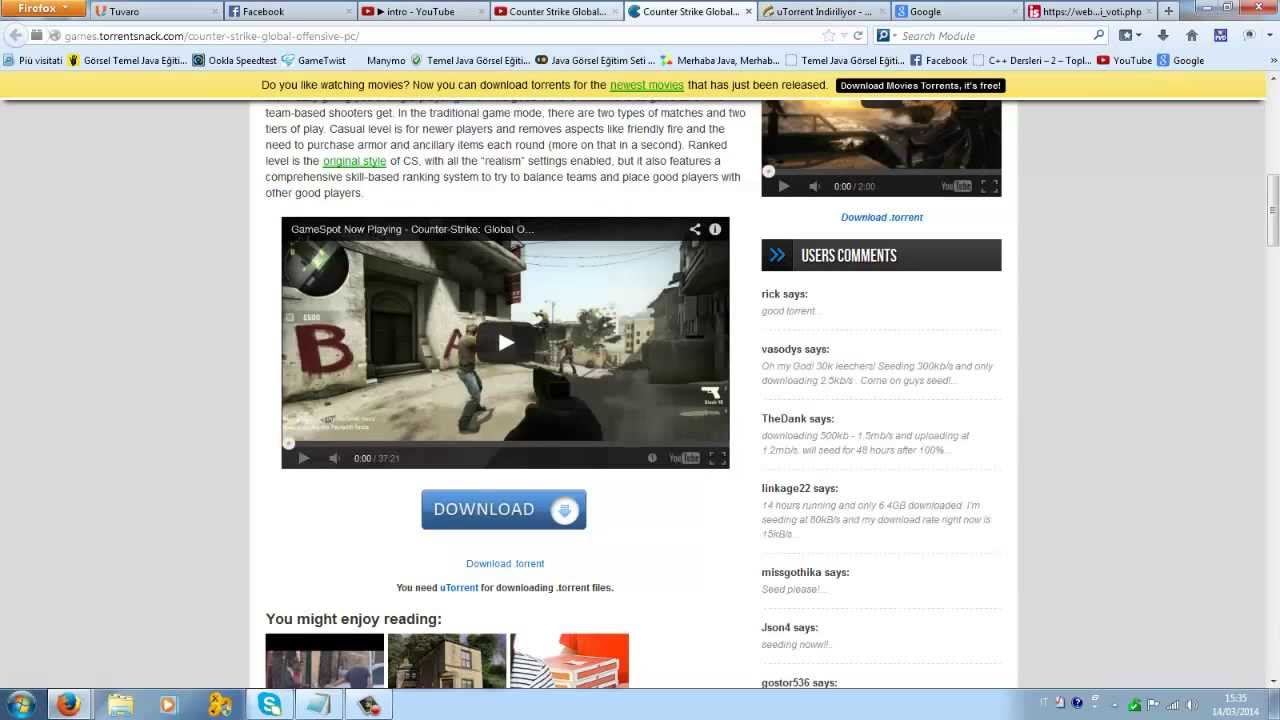Mute the sidebar trailer video
Screen dimensions: 1280x720
point(814,186)
